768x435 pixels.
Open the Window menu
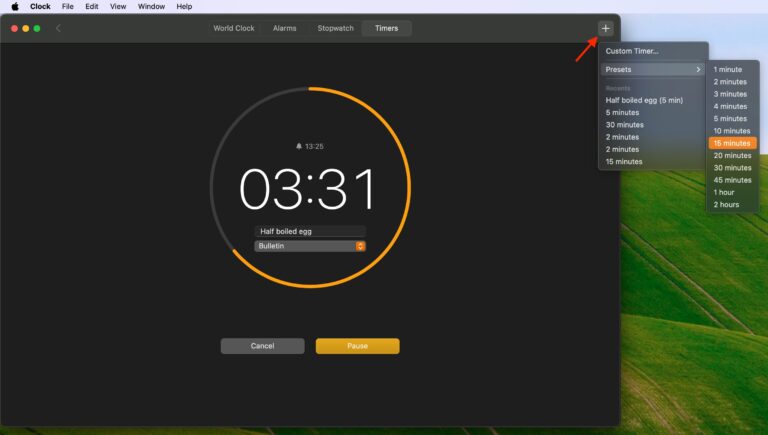(151, 6)
